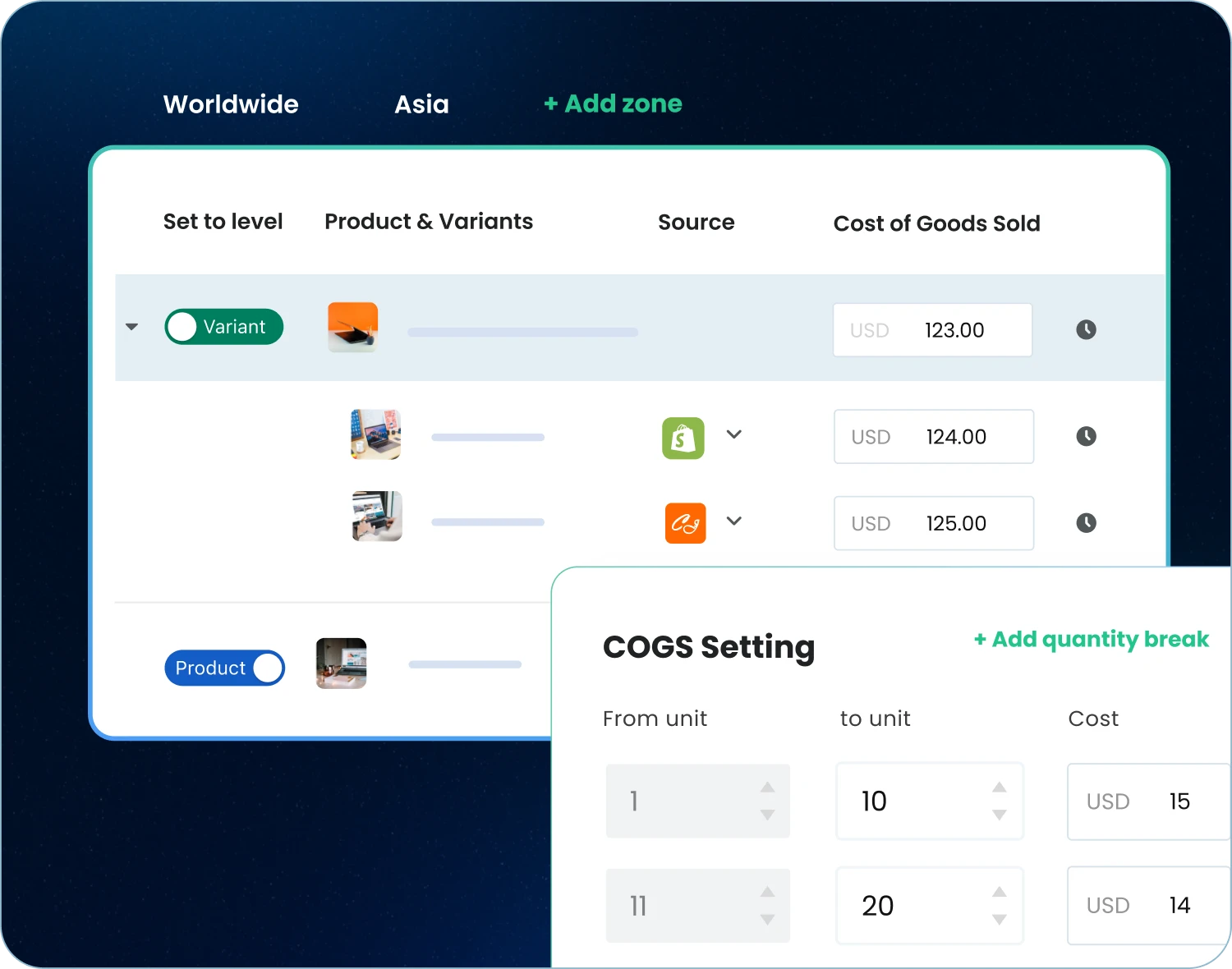Toggle the blue Product level switch
This screenshot has width=1232, height=969.
click(224, 668)
